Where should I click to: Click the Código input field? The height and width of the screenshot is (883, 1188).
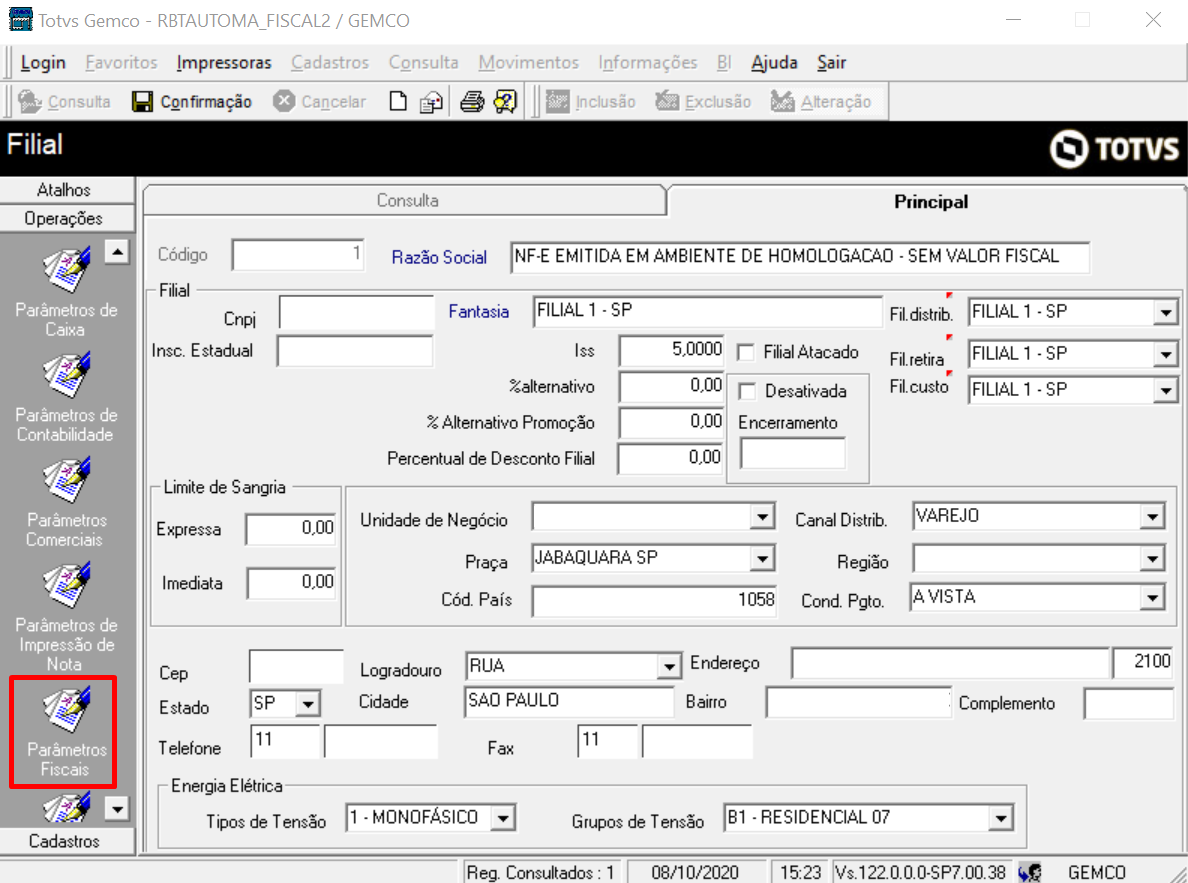pyautogui.click(x=298, y=255)
